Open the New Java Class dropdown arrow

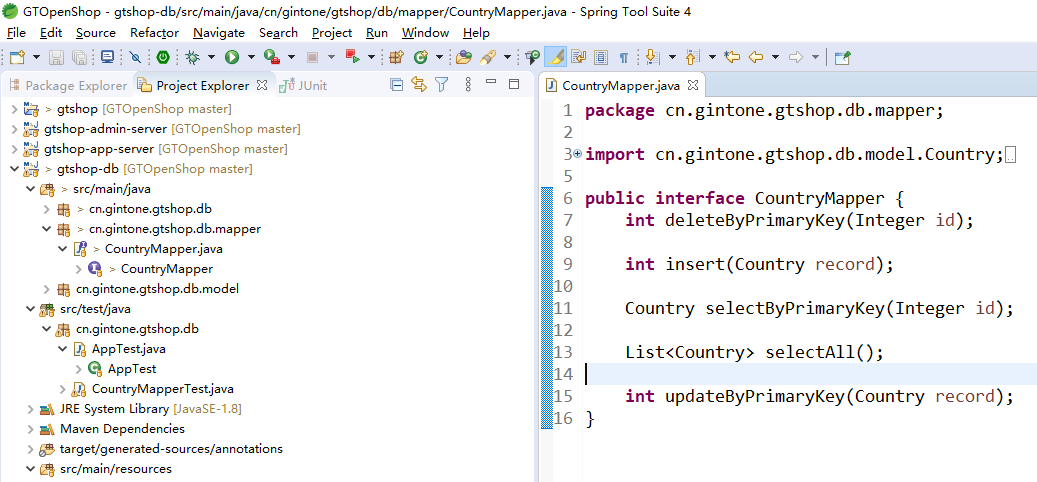coord(439,58)
